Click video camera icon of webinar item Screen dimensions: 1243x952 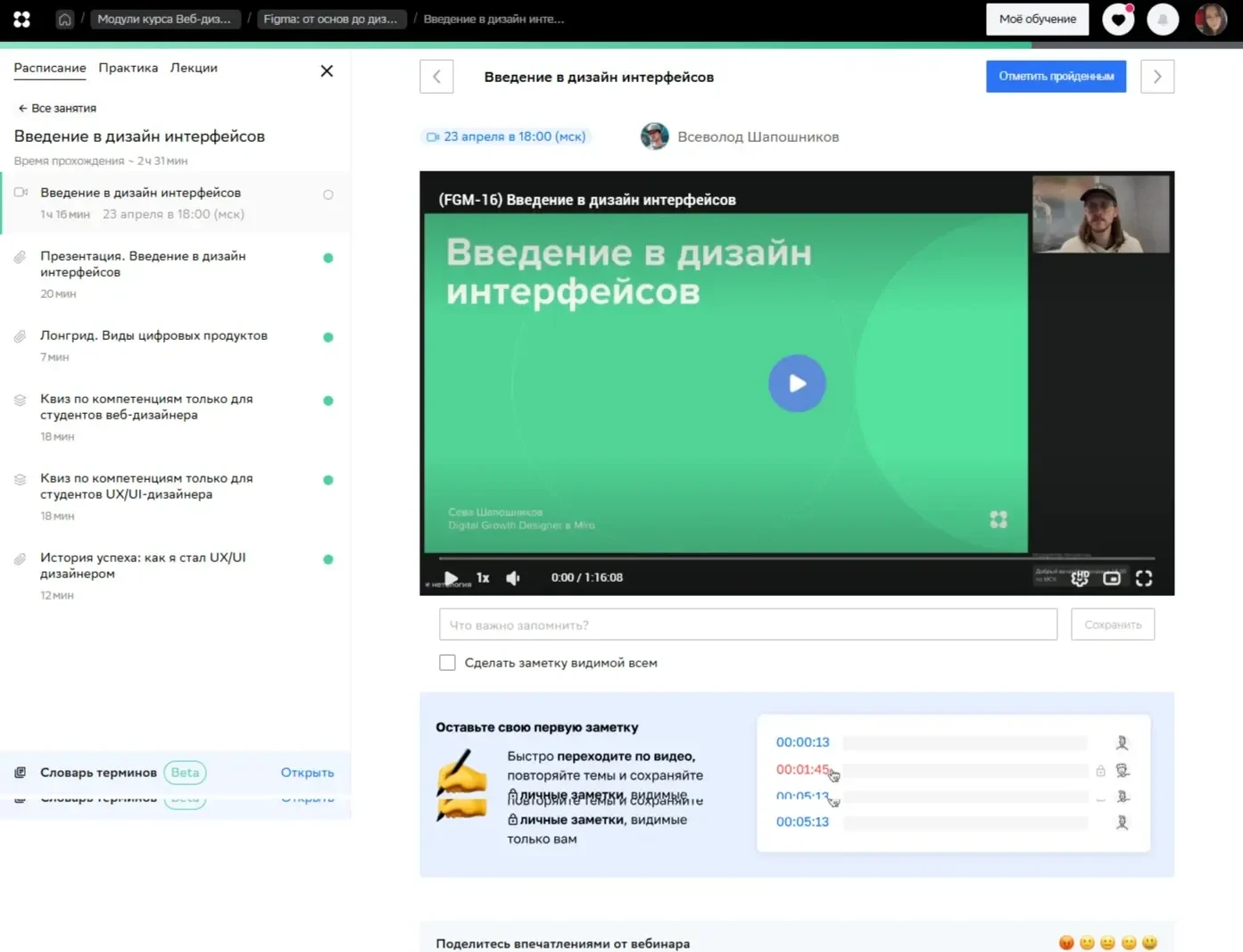click(x=21, y=193)
